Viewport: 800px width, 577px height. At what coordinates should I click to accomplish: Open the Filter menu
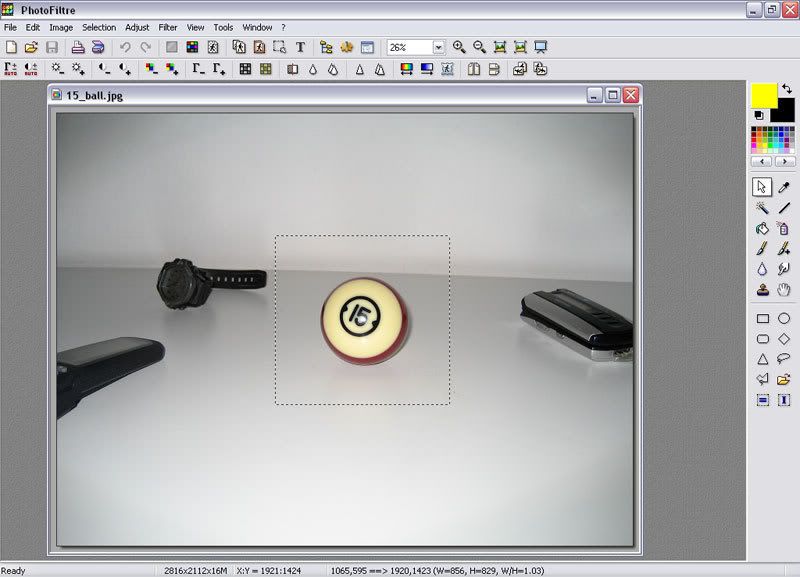pos(168,28)
